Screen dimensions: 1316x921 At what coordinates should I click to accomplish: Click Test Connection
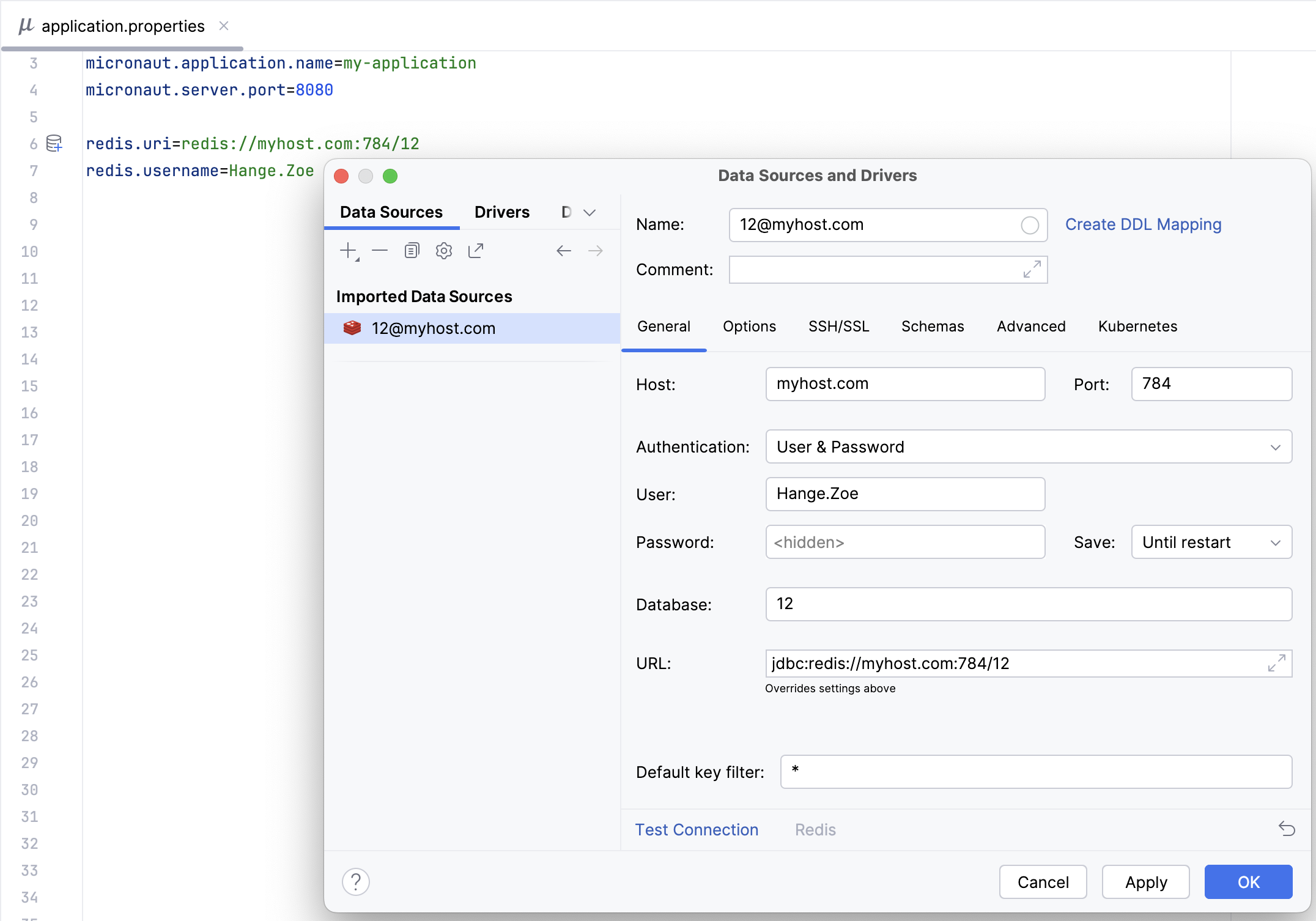pos(697,829)
